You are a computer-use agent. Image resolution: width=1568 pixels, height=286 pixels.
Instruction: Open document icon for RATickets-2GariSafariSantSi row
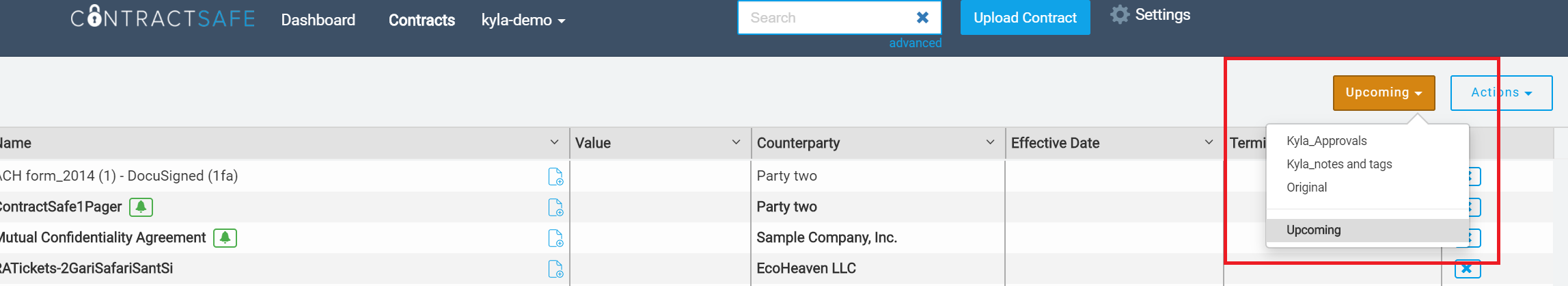(555, 269)
